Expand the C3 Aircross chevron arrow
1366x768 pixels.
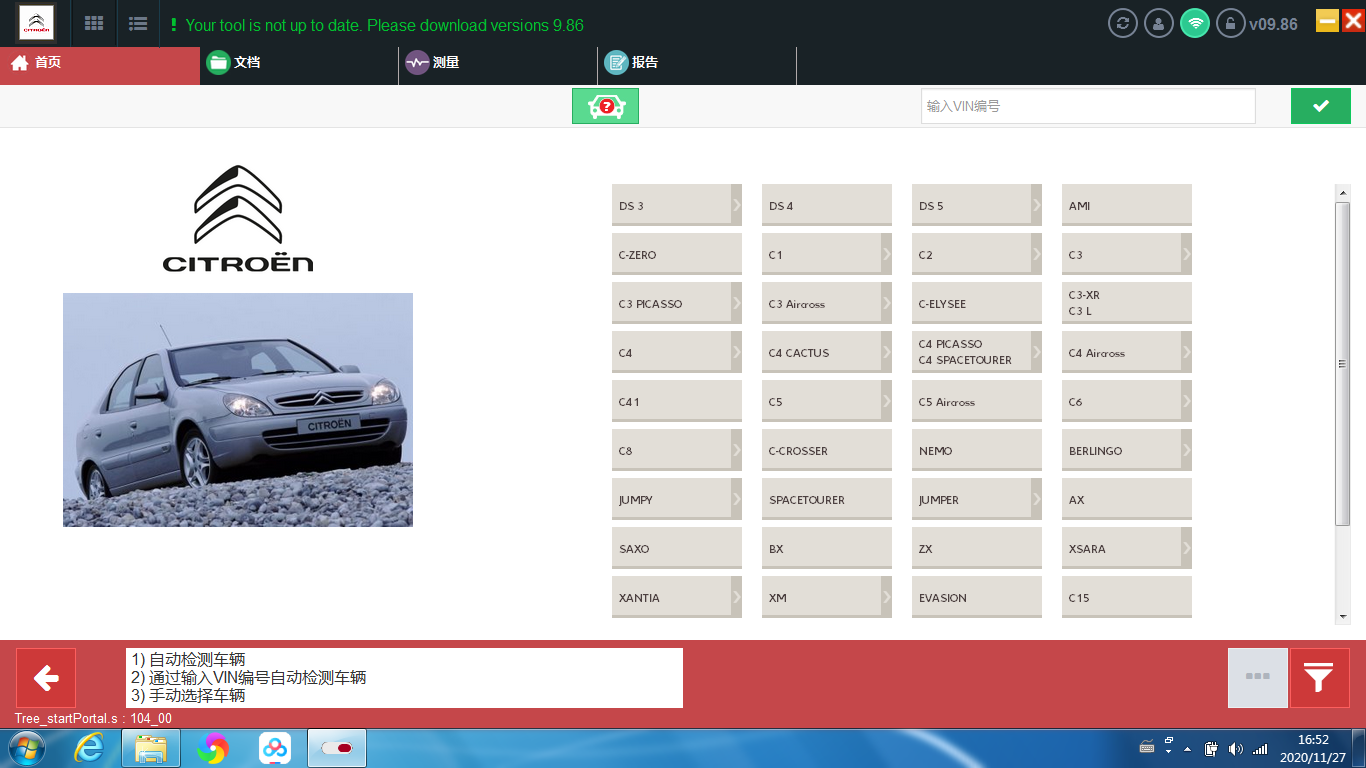coord(886,303)
